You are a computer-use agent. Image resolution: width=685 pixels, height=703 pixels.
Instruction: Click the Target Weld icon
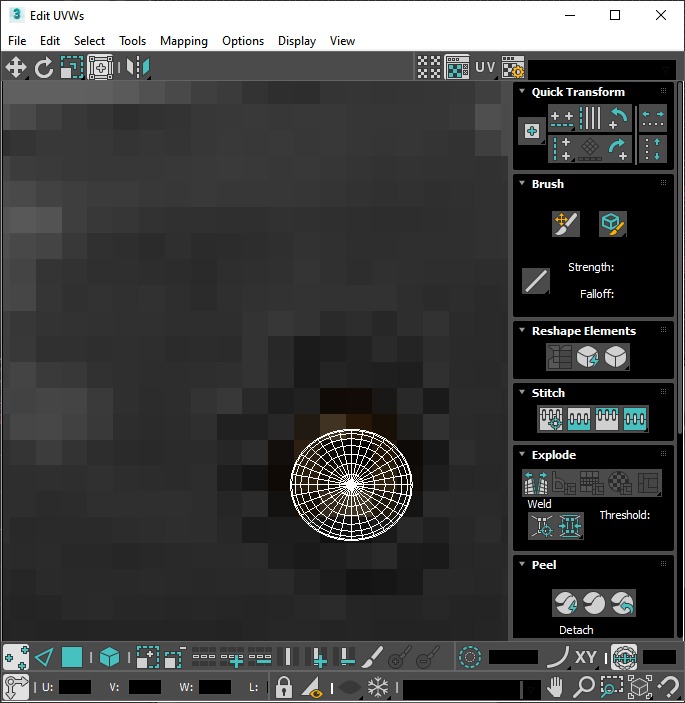[542, 525]
